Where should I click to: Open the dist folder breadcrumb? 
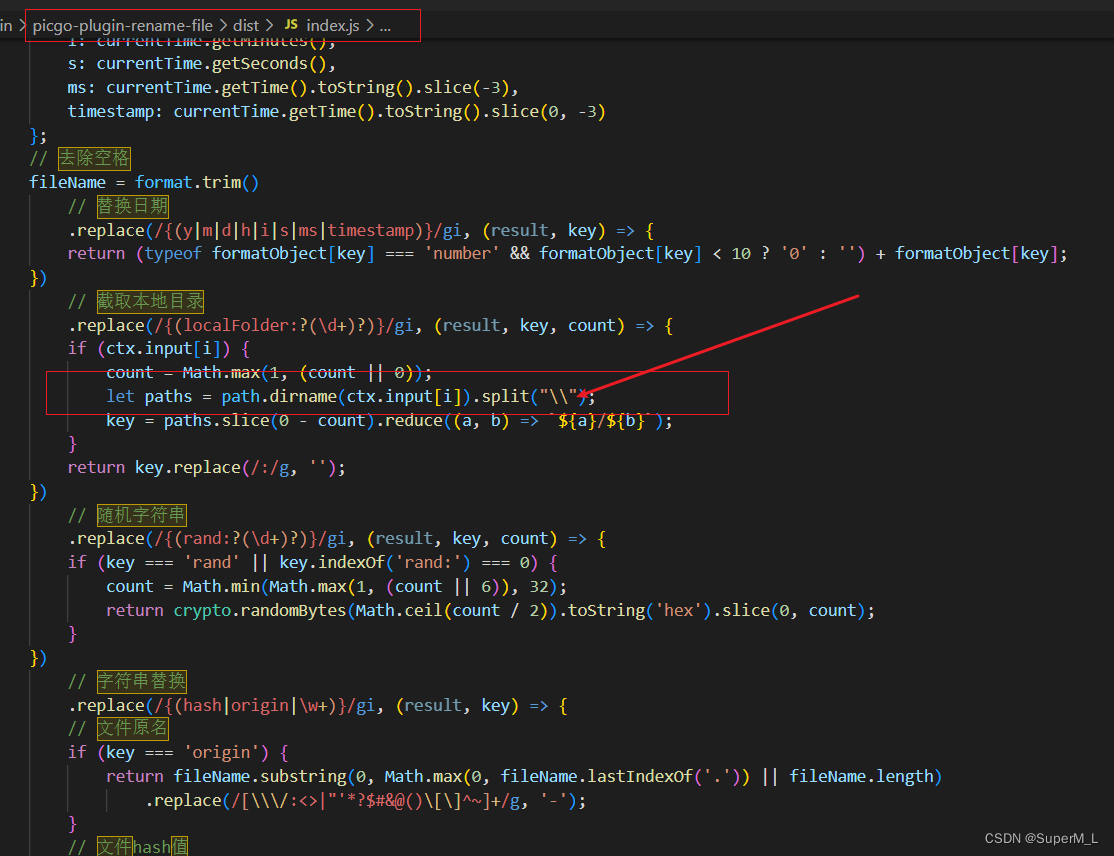point(246,26)
